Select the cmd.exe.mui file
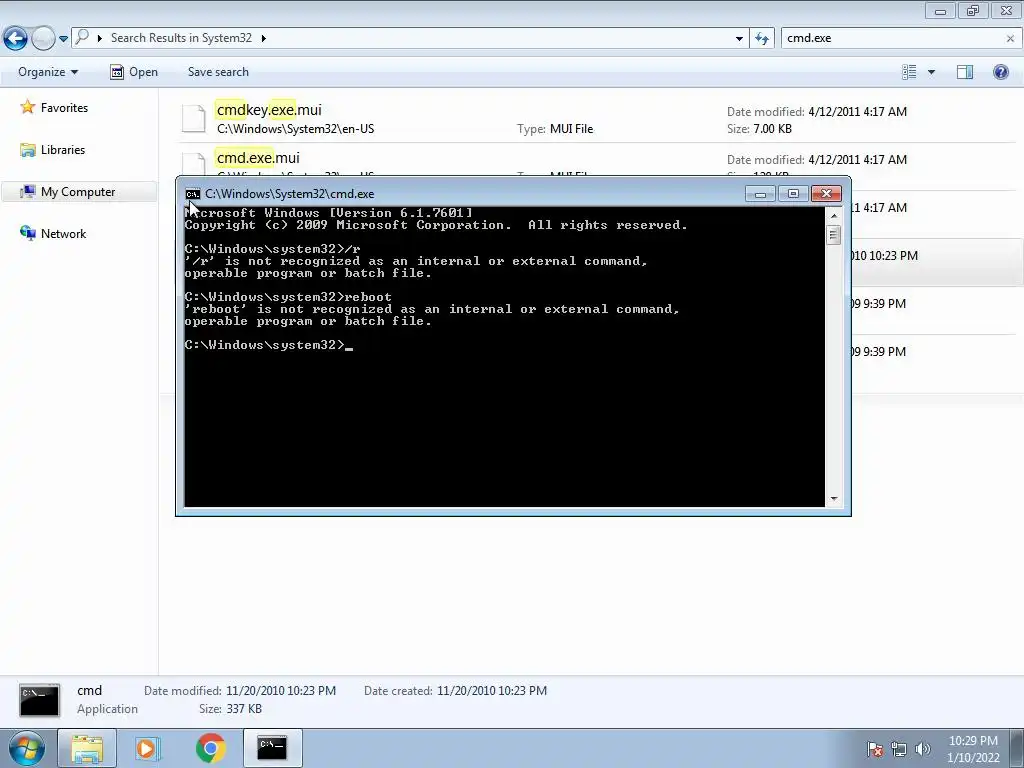Image resolution: width=1024 pixels, height=768 pixels. click(258, 157)
